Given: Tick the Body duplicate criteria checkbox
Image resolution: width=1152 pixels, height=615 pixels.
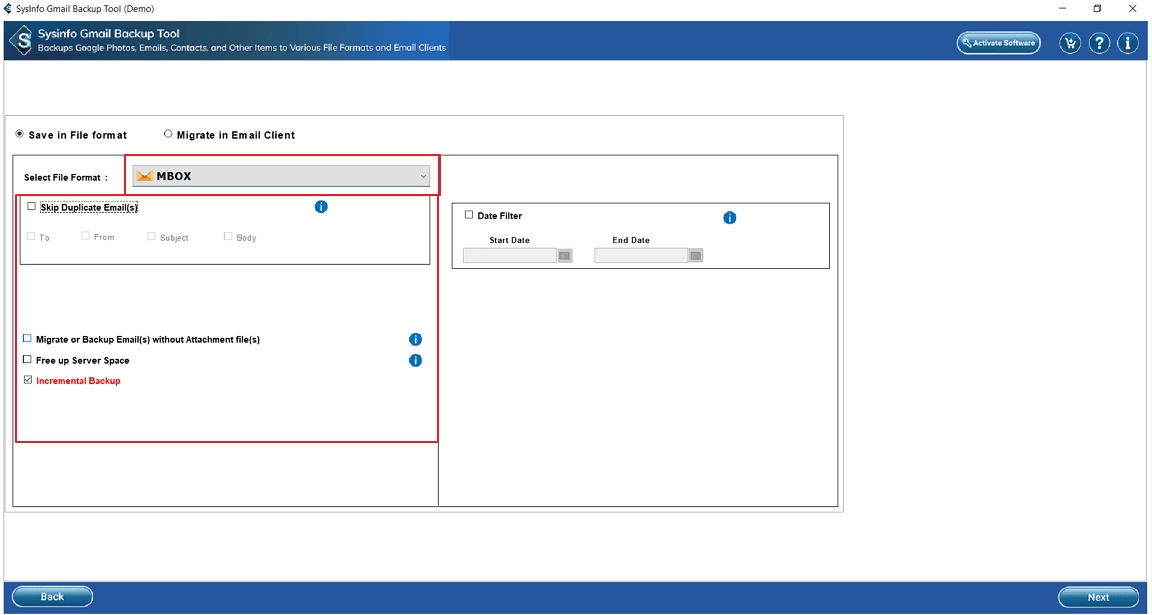Looking at the screenshot, I should (228, 237).
